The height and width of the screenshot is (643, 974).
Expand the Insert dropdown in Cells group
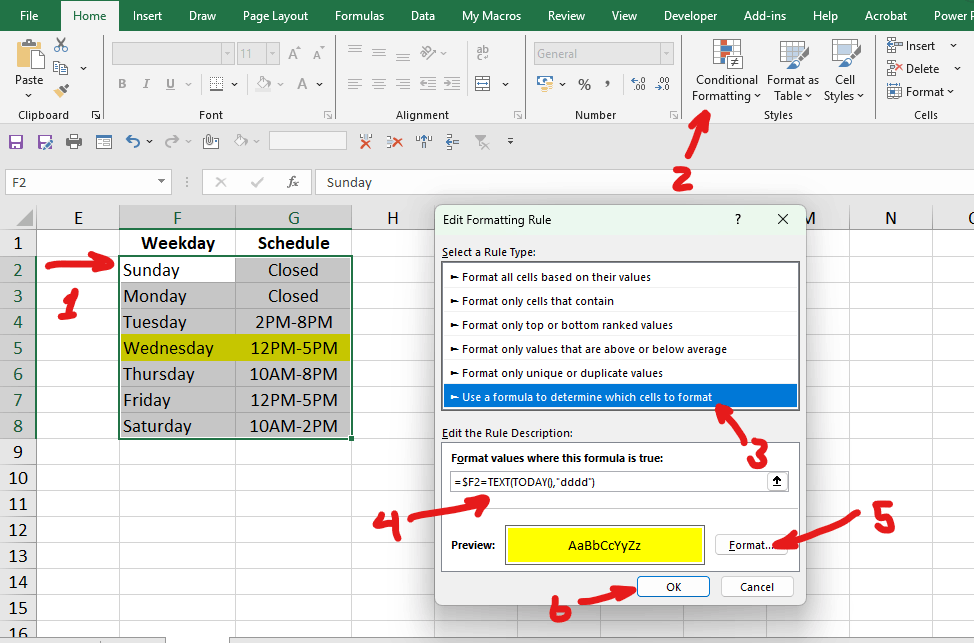point(952,44)
